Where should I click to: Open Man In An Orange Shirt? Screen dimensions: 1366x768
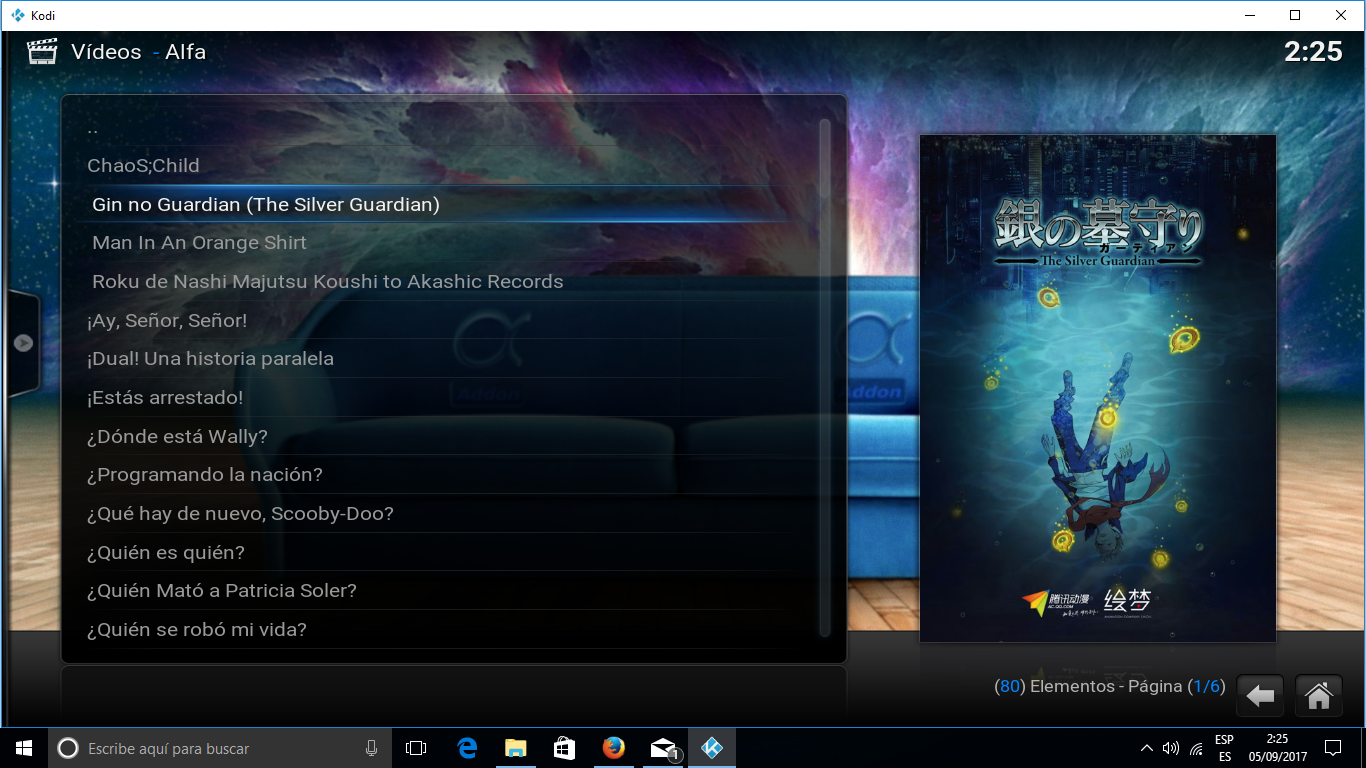pyautogui.click(x=440, y=243)
